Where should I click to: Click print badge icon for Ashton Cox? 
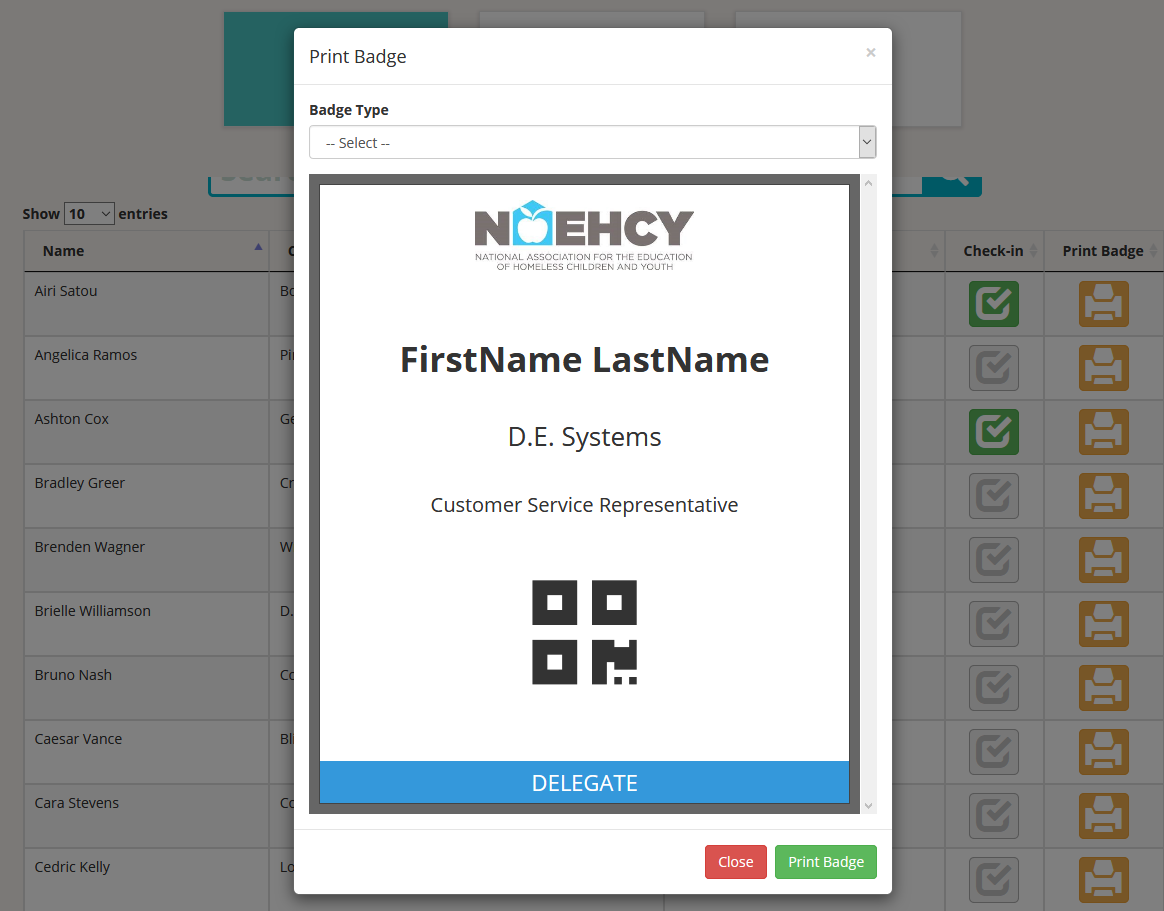pos(1104,431)
